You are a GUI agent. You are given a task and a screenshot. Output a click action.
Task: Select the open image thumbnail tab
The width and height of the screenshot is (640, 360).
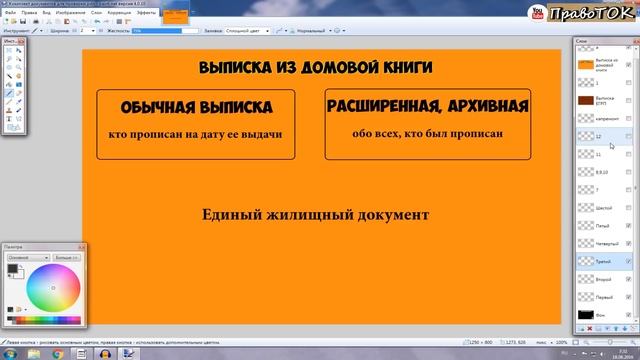point(176,16)
